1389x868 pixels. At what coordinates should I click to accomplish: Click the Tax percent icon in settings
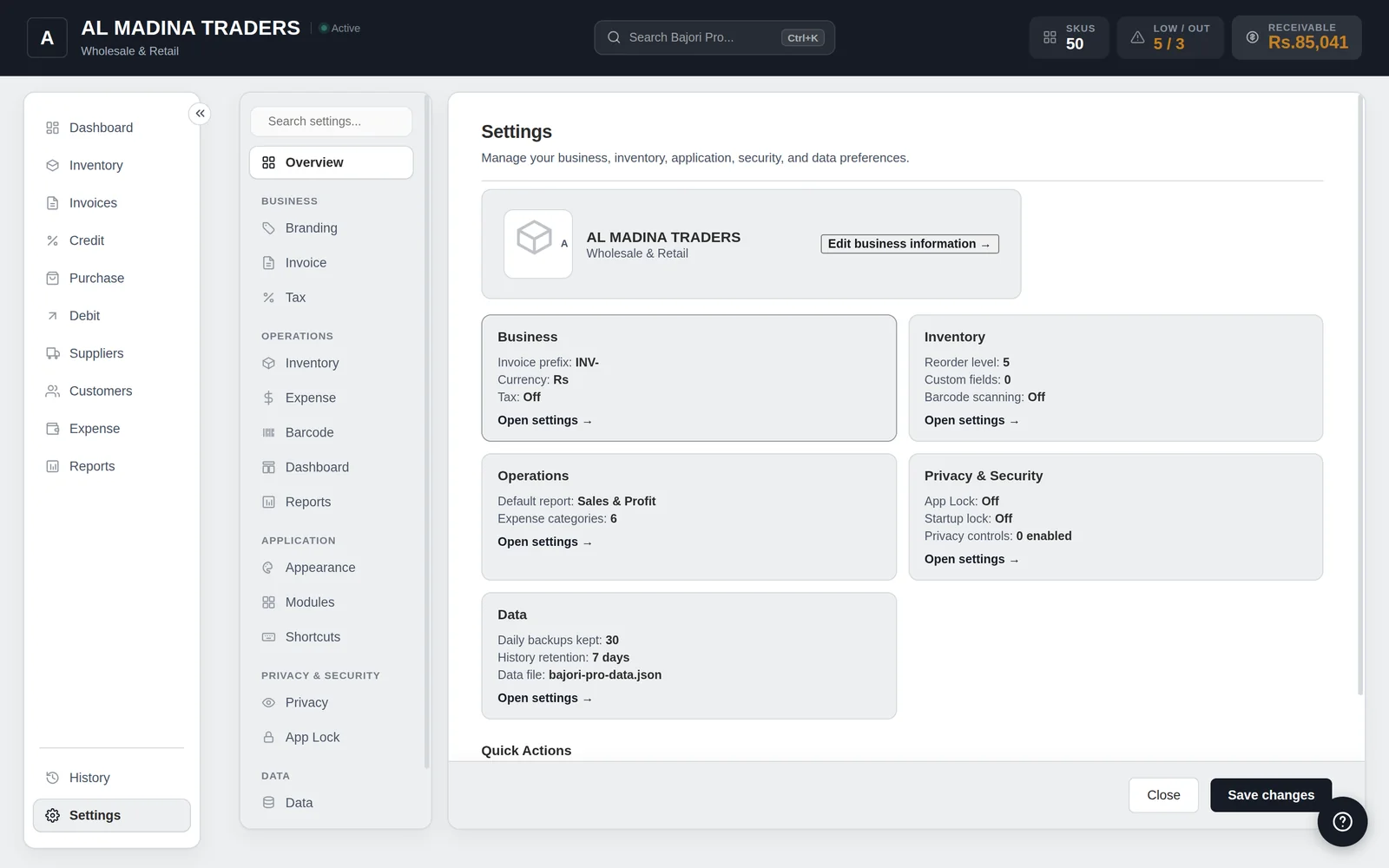click(268, 298)
